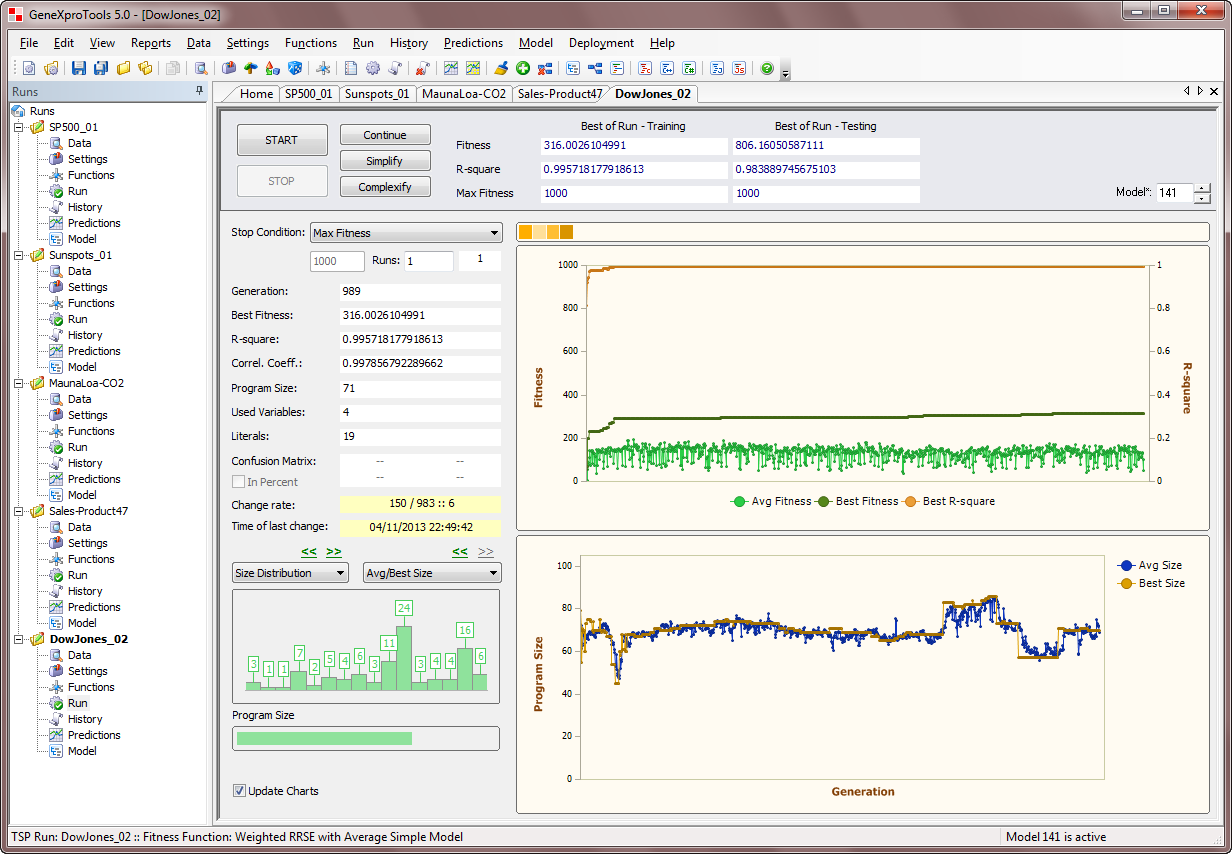Screen dimensions: 1232x854
Task: Click the green help question mark icon
Action: coord(767,68)
